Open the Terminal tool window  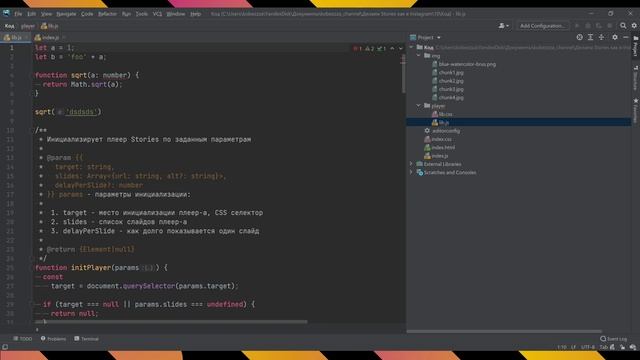click(x=87, y=339)
